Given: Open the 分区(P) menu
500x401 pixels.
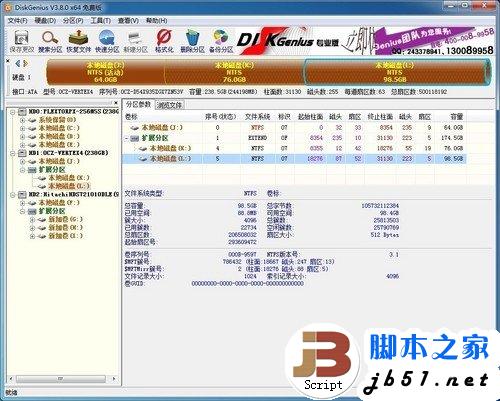Looking at the screenshot, I should (x=73, y=21).
